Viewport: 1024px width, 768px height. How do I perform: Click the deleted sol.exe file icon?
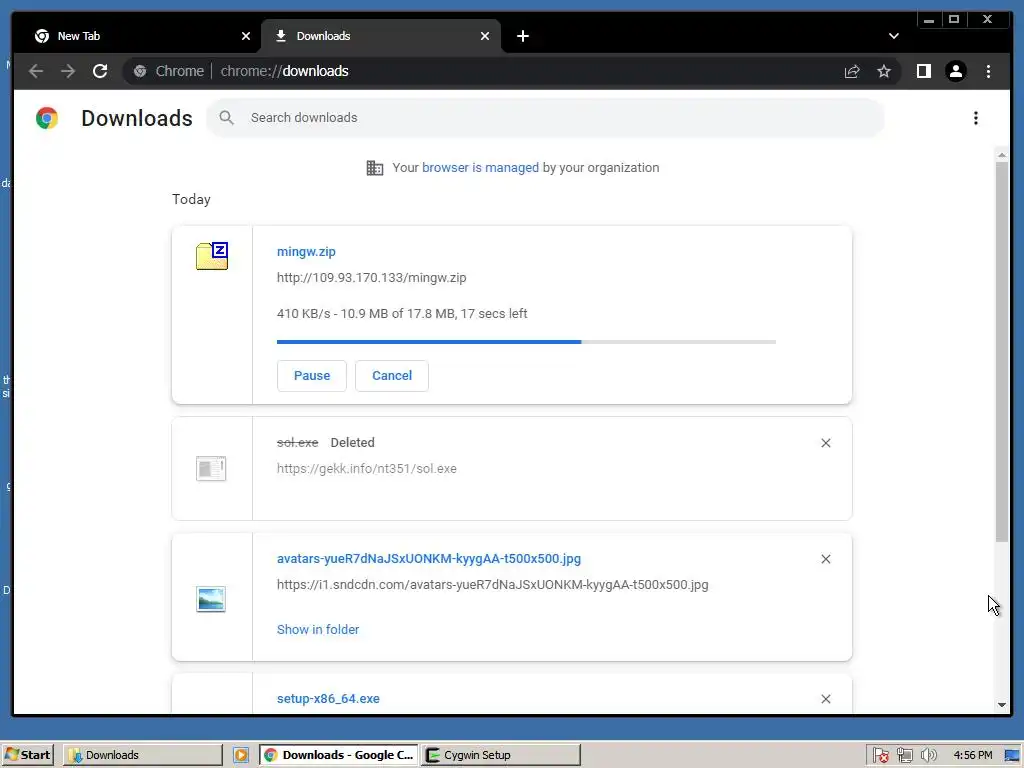211,468
